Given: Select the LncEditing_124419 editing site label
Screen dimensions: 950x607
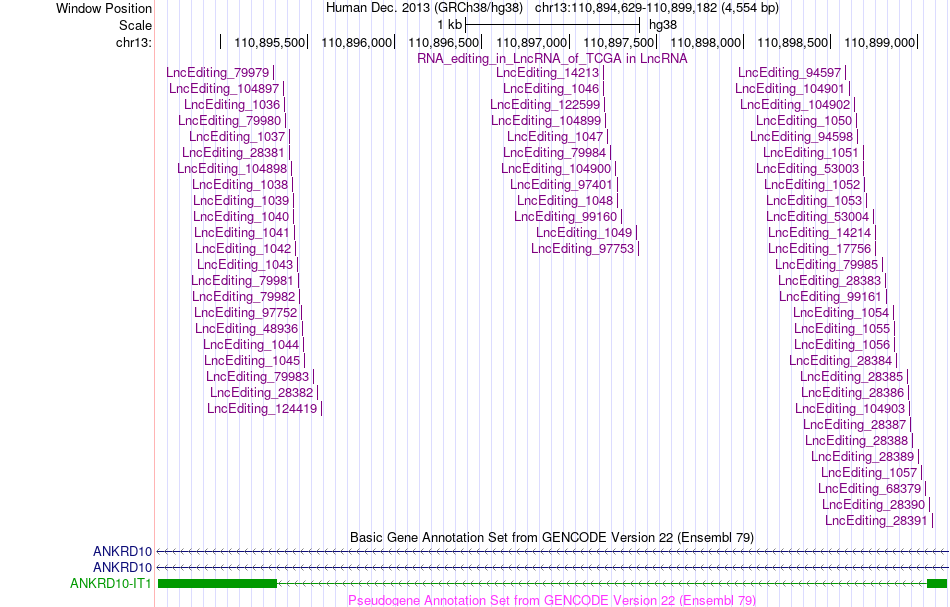Looking at the screenshot, I should pyautogui.click(x=262, y=409).
